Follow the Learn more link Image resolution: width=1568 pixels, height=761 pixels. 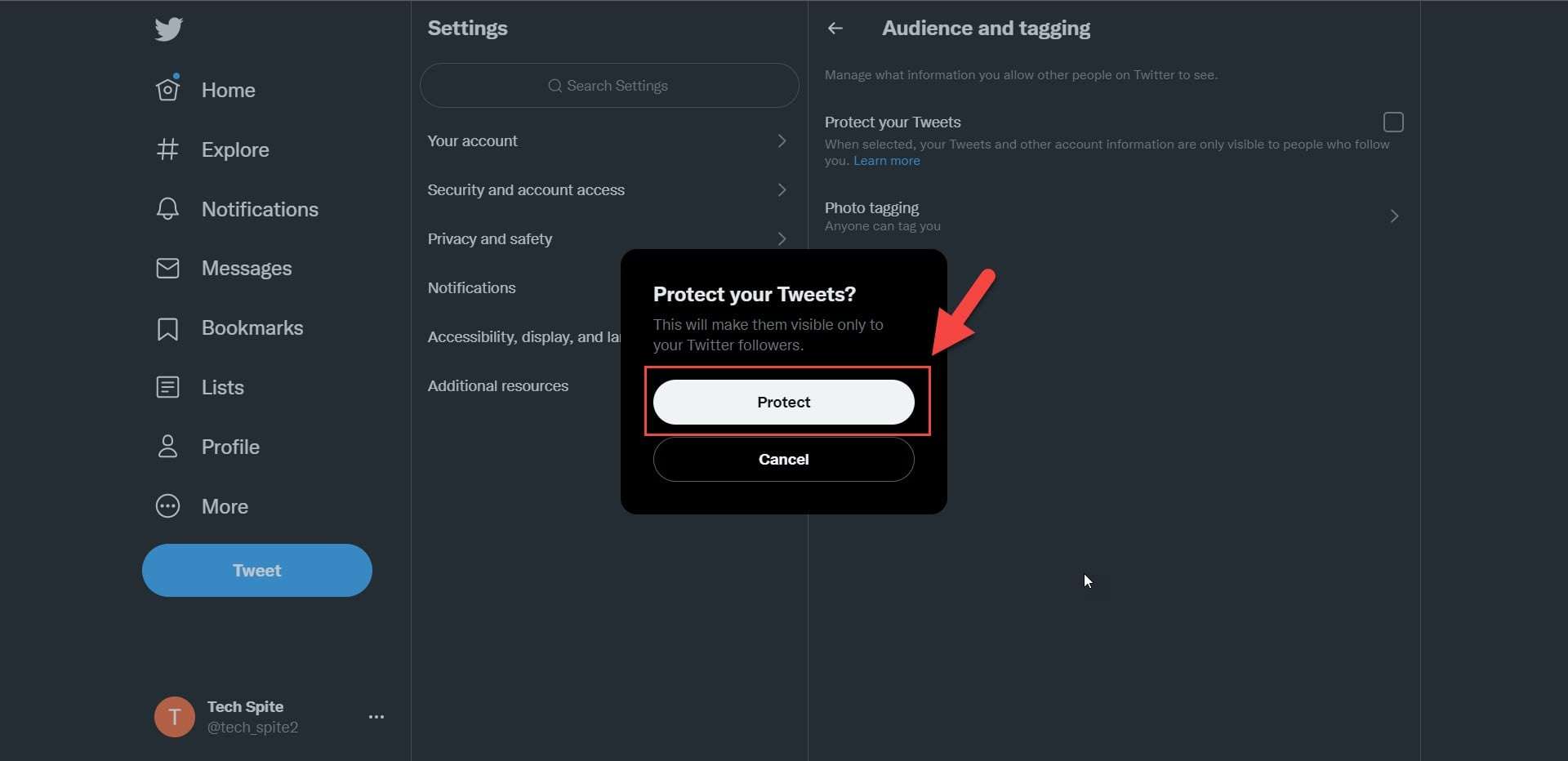pos(886,161)
